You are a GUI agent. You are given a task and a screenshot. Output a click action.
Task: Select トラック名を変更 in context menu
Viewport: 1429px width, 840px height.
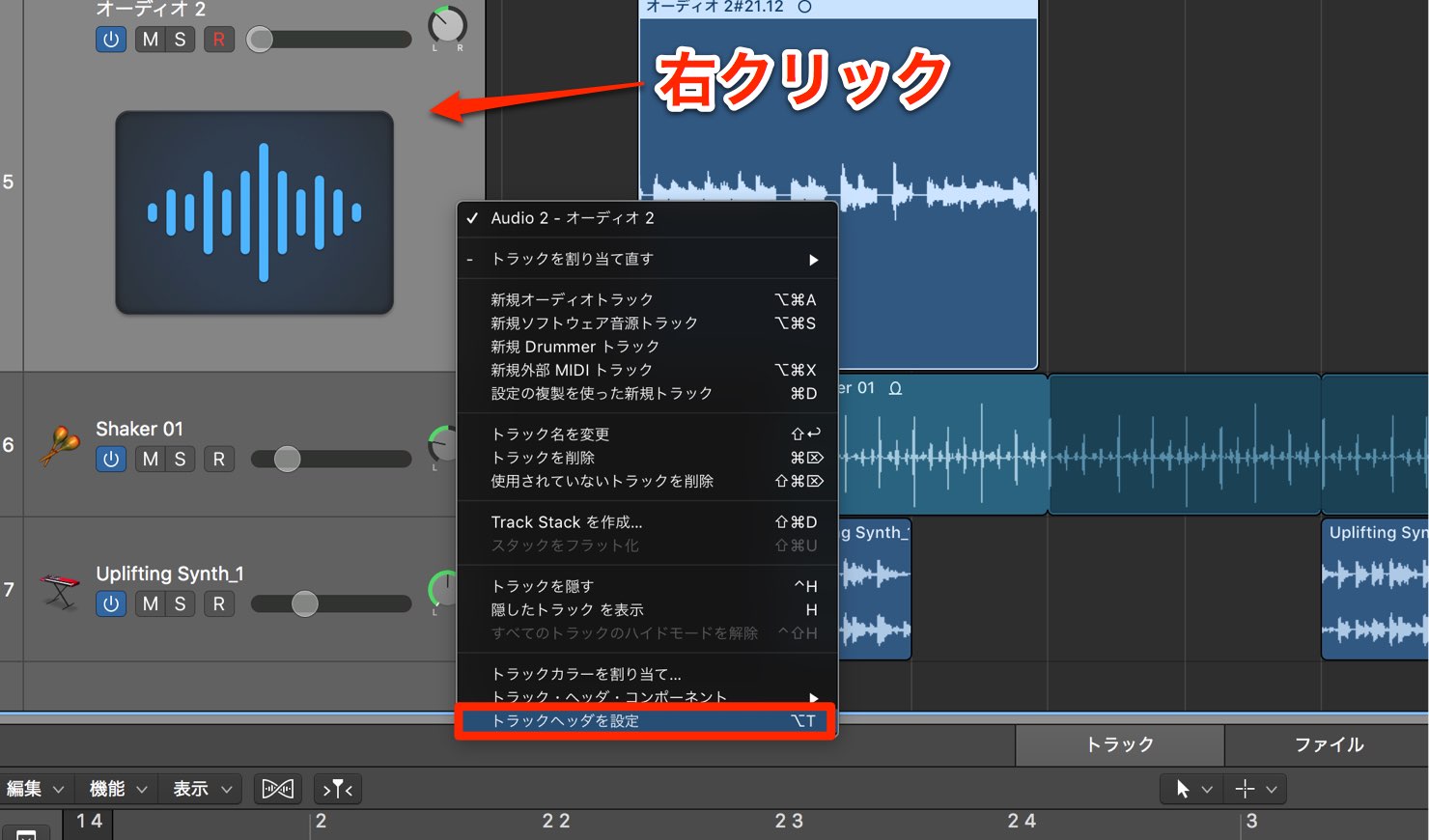[x=646, y=434]
